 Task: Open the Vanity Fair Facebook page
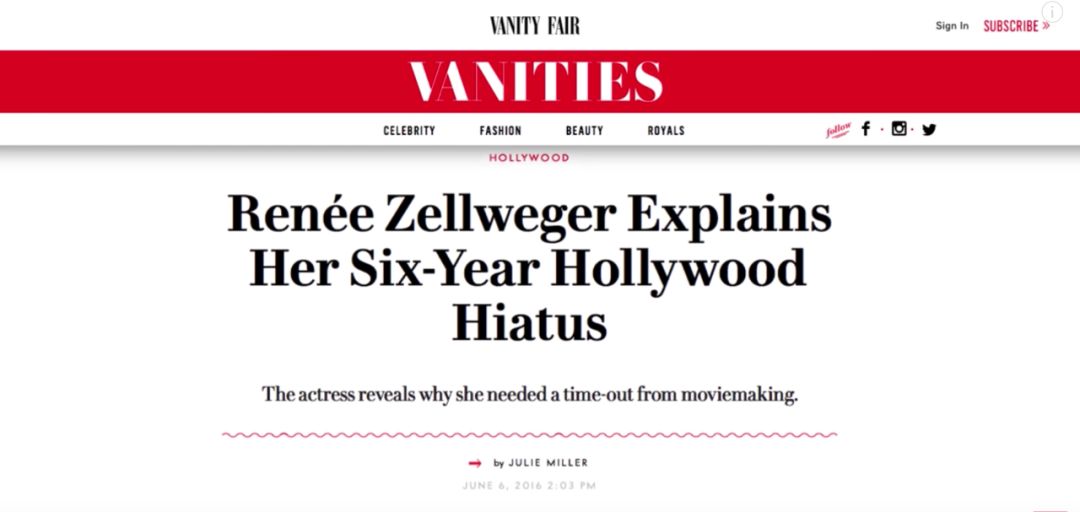(866, 129)
